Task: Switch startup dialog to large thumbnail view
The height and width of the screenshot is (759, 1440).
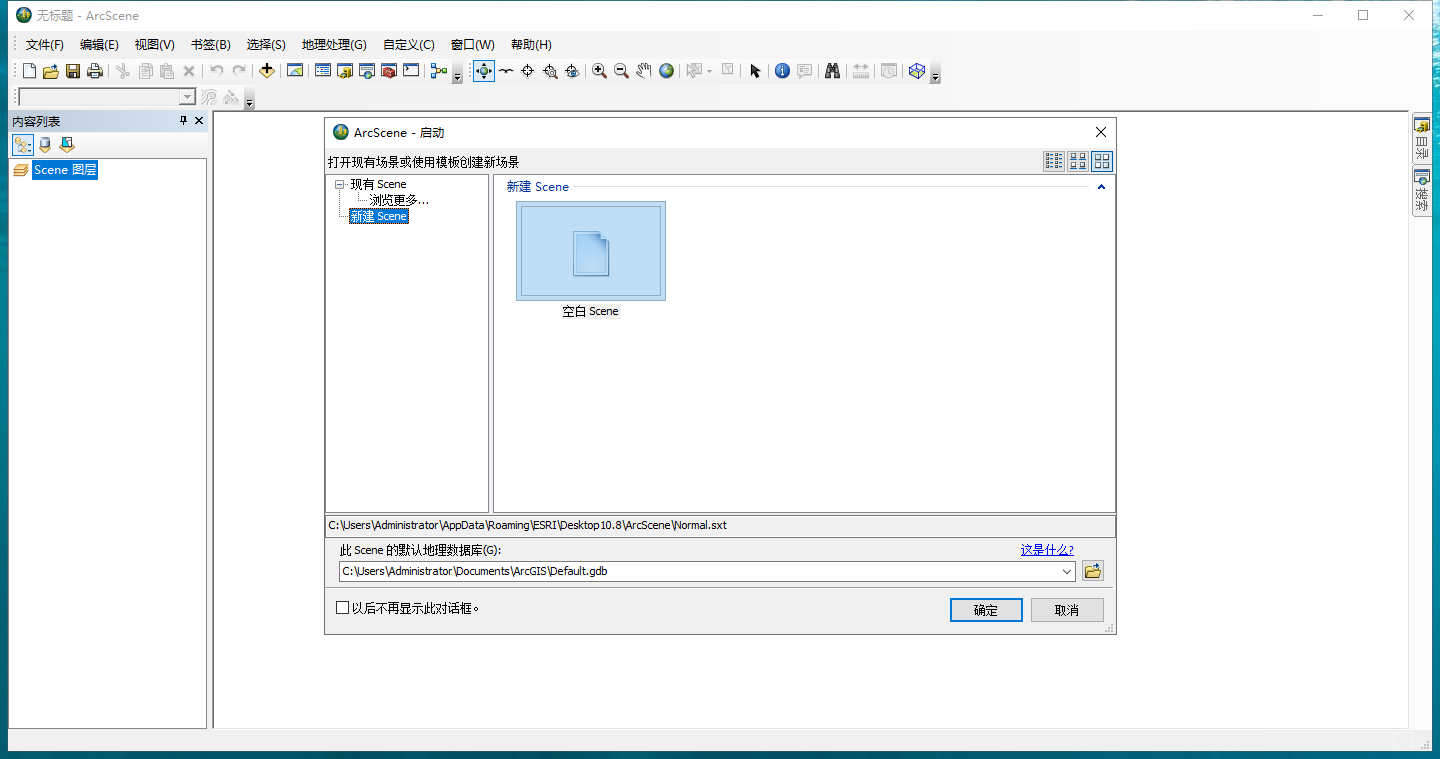Action: click(1102, 161)
